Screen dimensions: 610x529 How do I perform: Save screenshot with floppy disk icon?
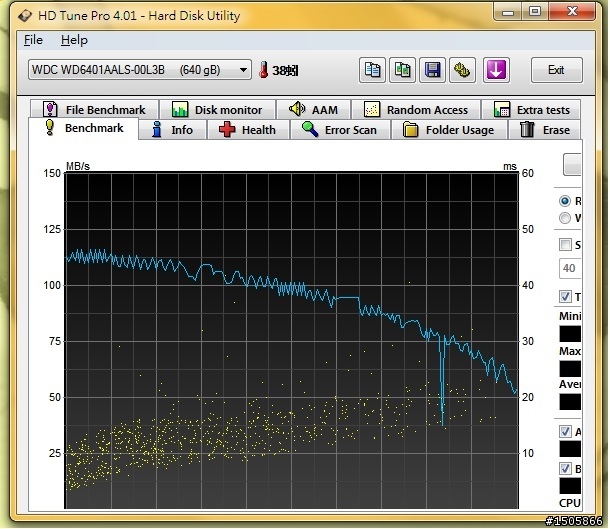click(x=432, y=70)
